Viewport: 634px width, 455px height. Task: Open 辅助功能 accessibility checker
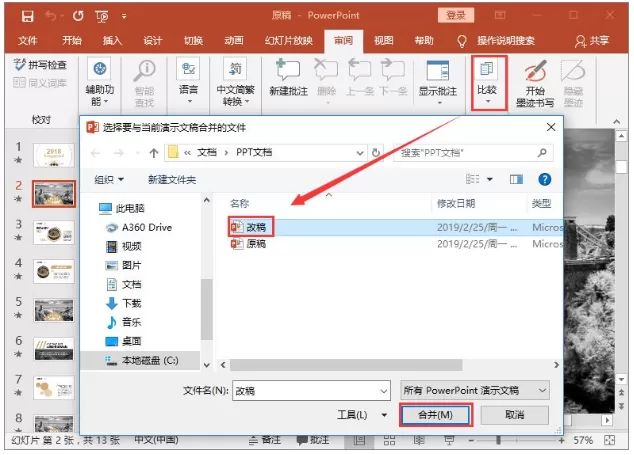coord(100,83)
